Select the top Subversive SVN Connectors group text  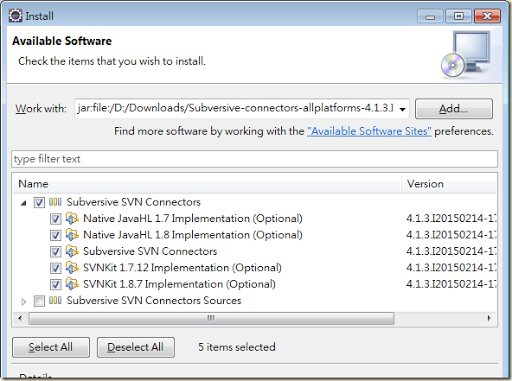tap(134, 202)
